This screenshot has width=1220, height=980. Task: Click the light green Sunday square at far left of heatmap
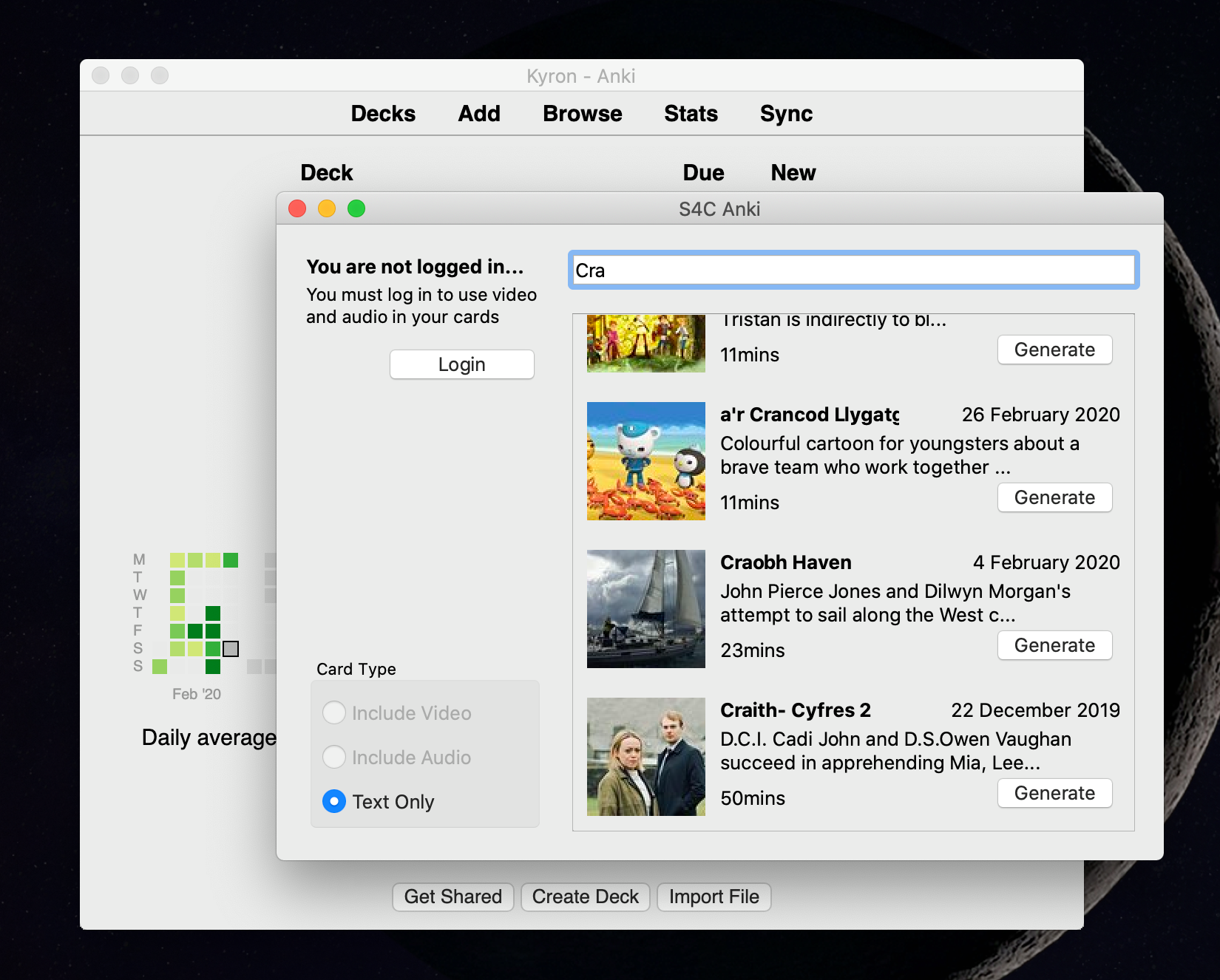160,667
